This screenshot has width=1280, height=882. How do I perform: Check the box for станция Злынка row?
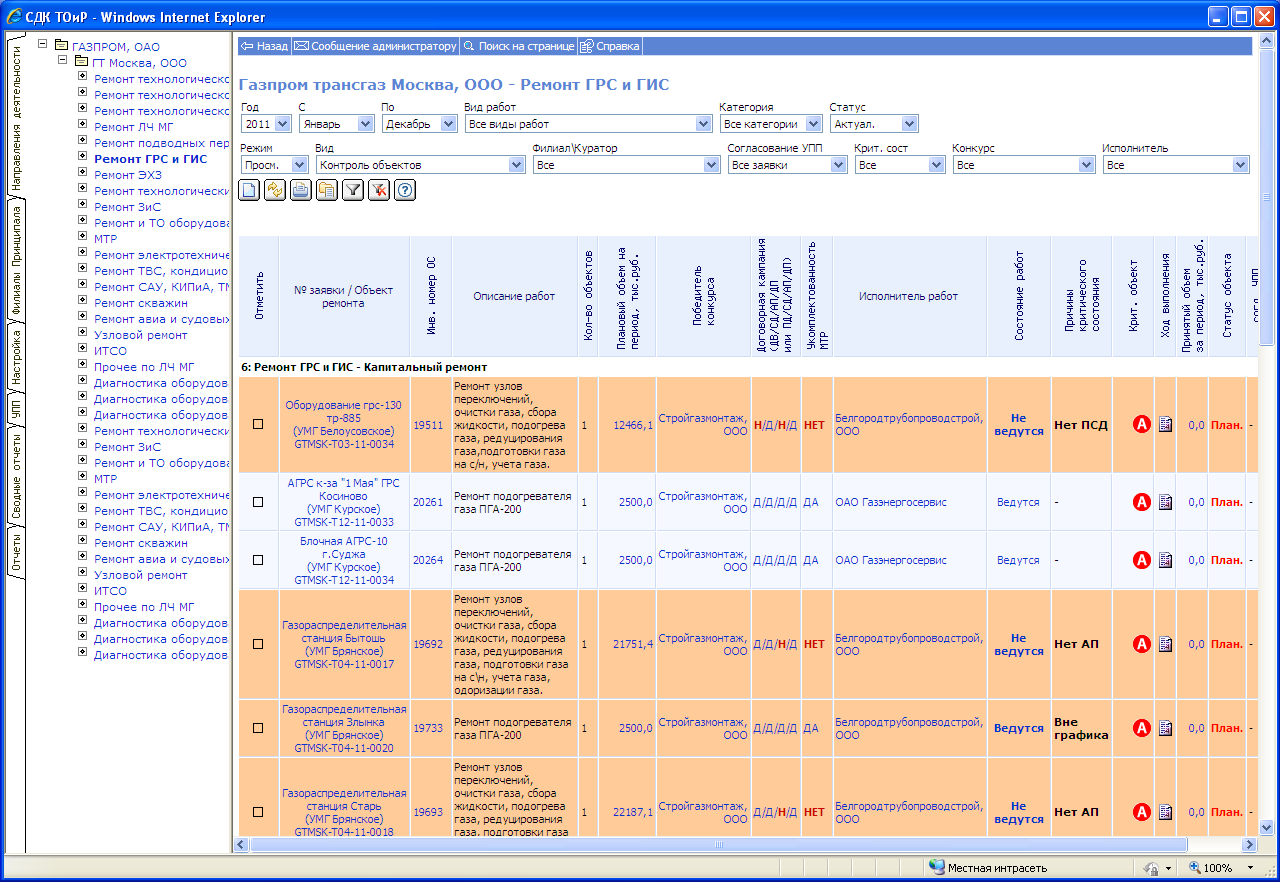tap(258, 728)
